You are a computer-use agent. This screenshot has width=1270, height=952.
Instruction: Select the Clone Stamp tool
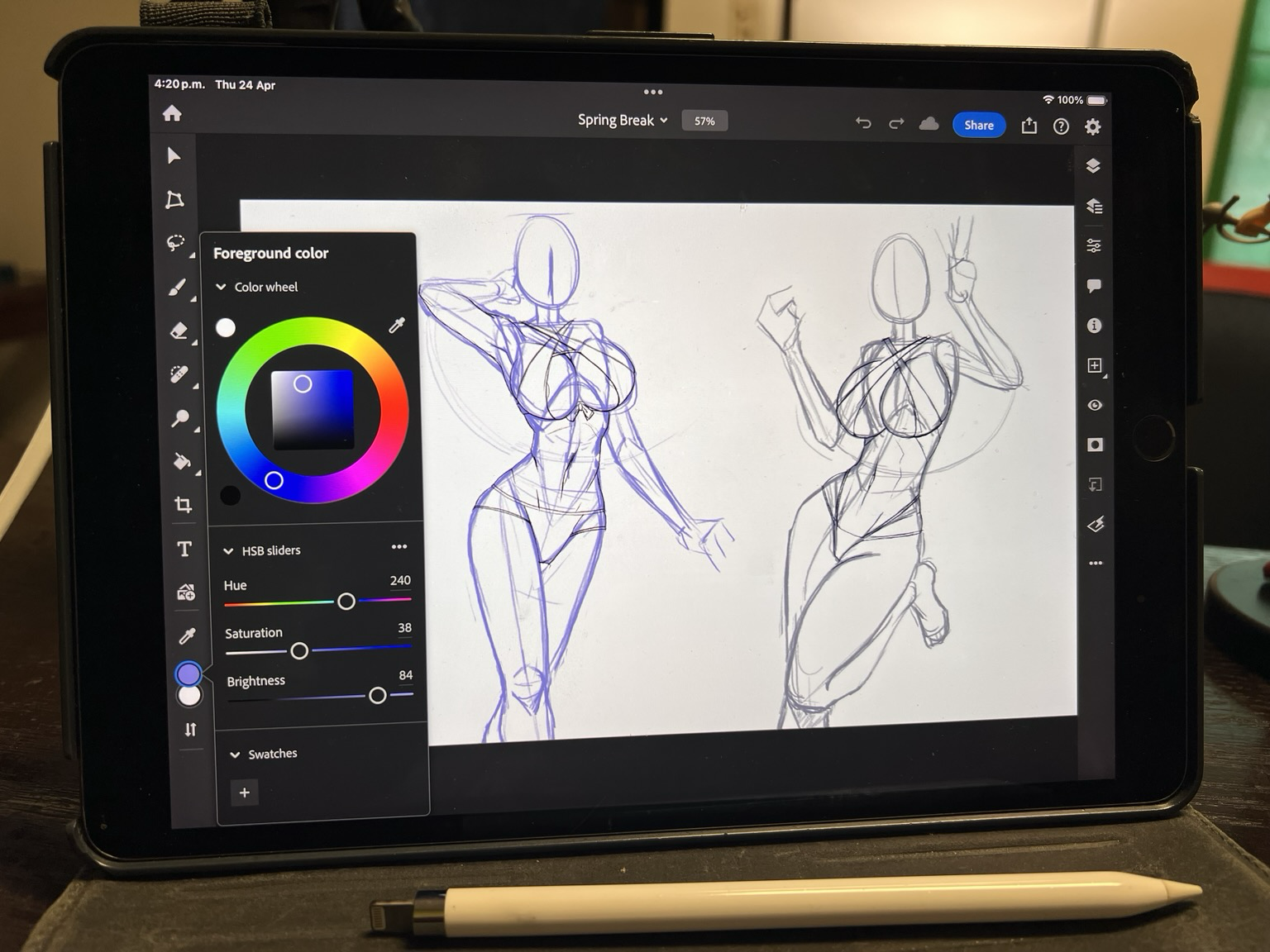[180, 418]
